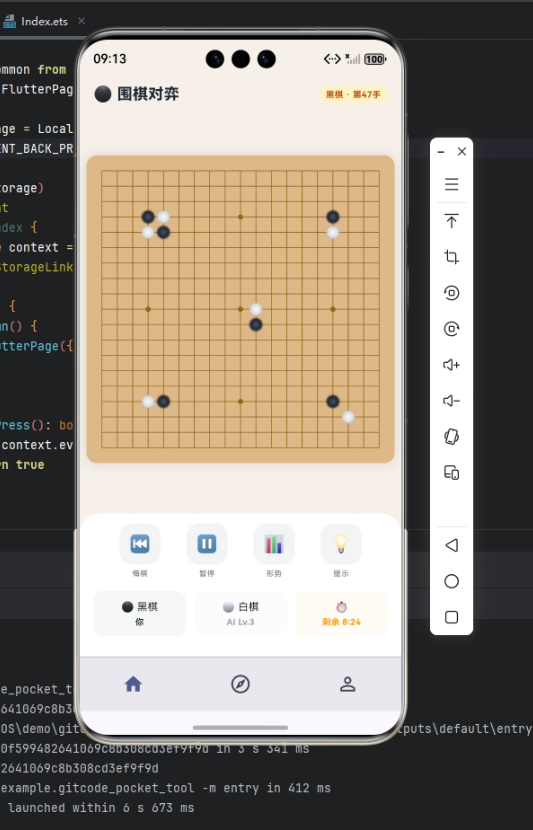Pause the game with 暂停 button

(207, 544)
